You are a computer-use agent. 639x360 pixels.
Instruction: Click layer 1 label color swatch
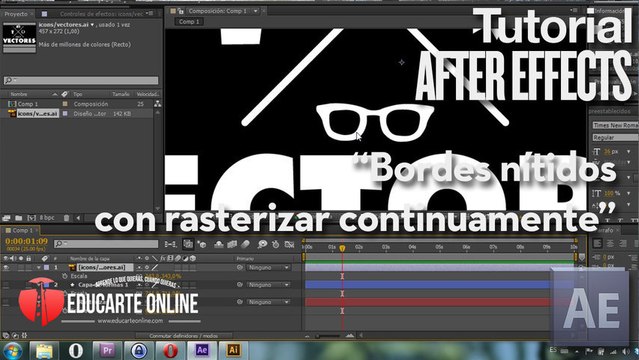(46, 267)
